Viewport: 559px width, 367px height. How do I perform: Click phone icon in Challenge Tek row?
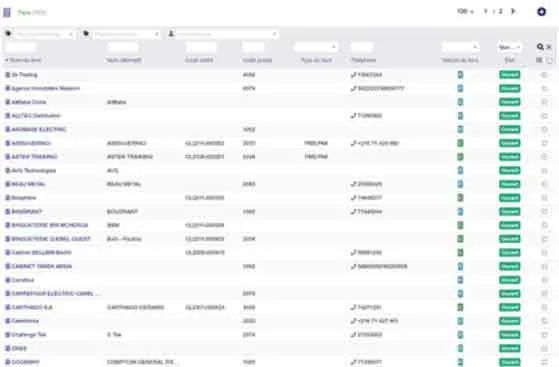[353, 335]
